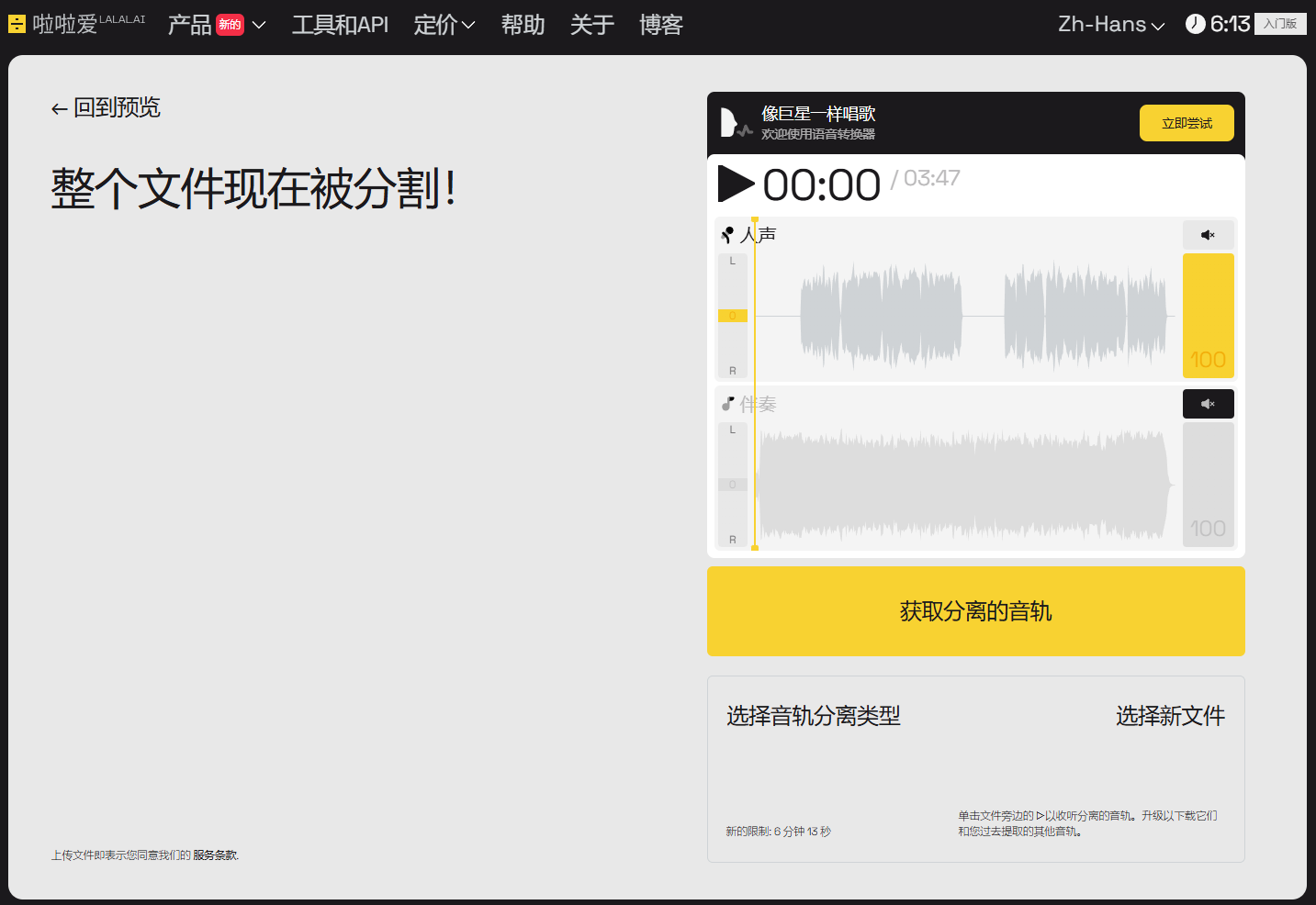Open the Zh-Hans language selector
Screen dimensions: 1316x905
tap(1109, 24)
